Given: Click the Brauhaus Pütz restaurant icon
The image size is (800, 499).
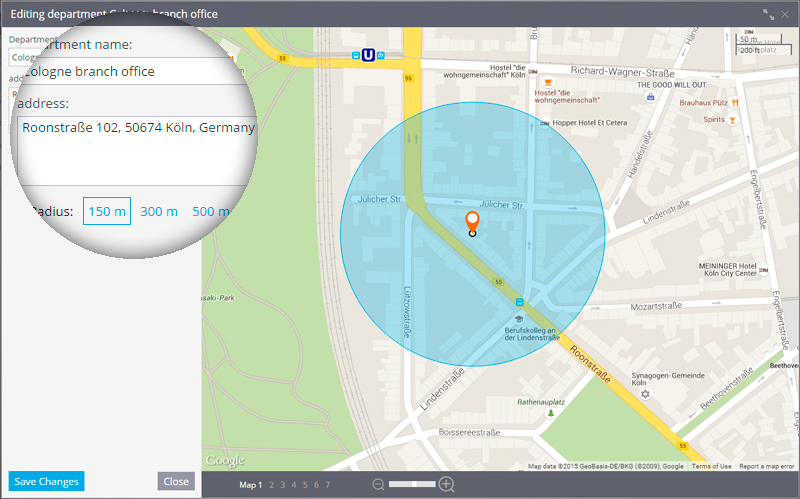Looking at the screenshot, I should click(735, 103).
